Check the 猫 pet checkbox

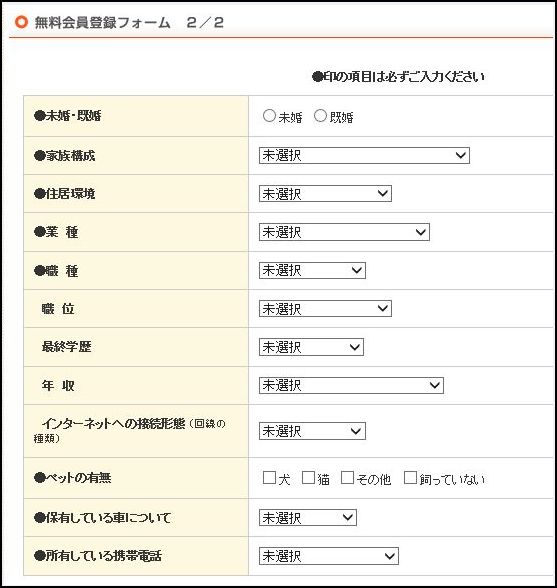(x=308, y=477)
